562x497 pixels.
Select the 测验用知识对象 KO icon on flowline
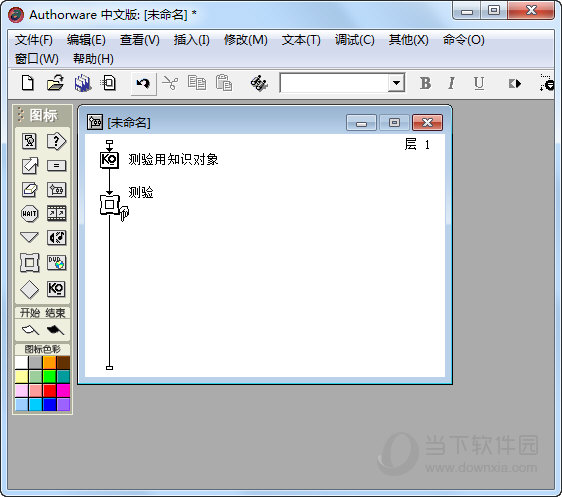click(x=109, y=160)
